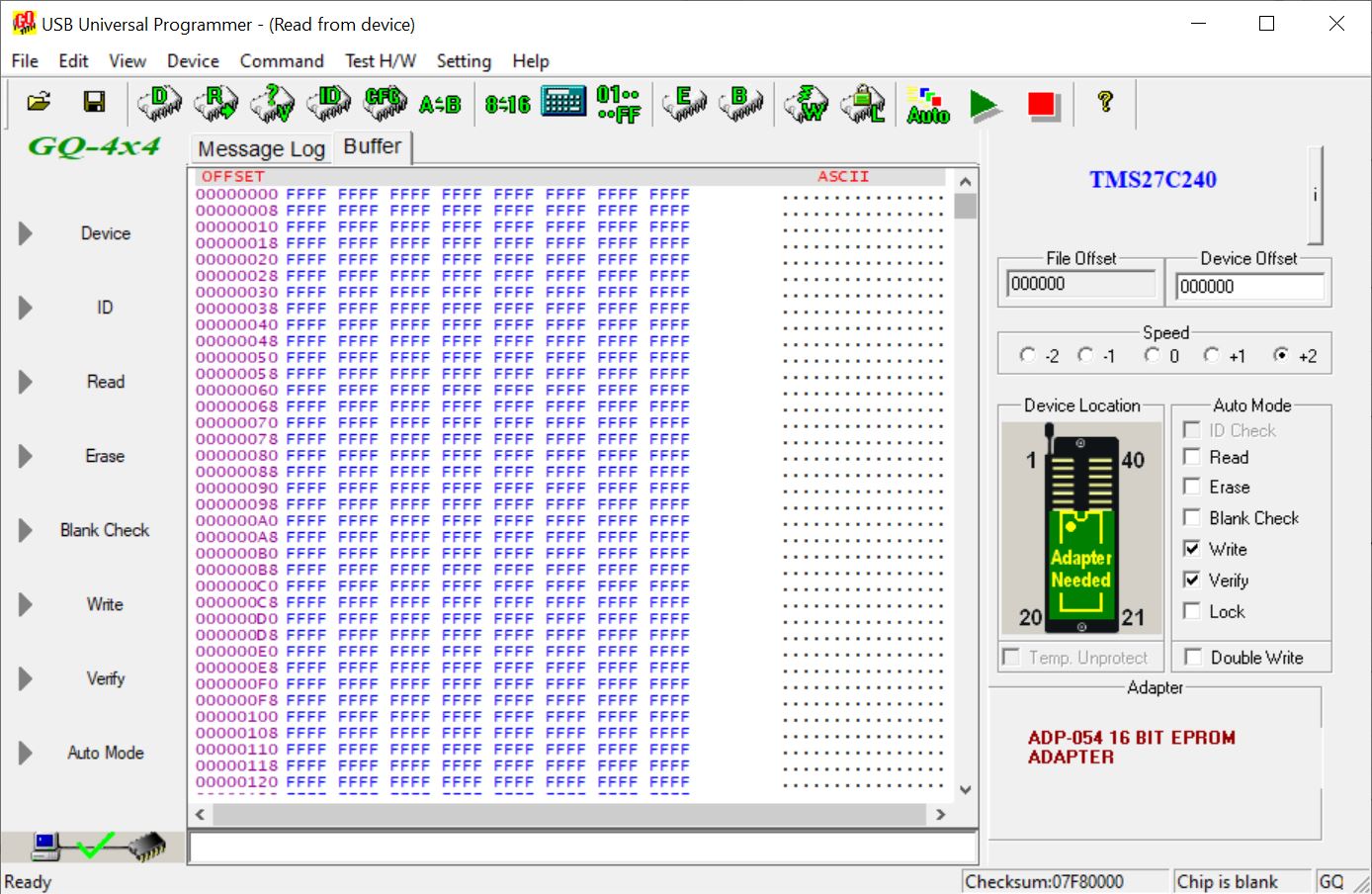Click the 'ID' chip toolbar icon
Image resolution: width=1372 pixels, height=894 pixels.
pyautogui.click(x=328, y=103)
